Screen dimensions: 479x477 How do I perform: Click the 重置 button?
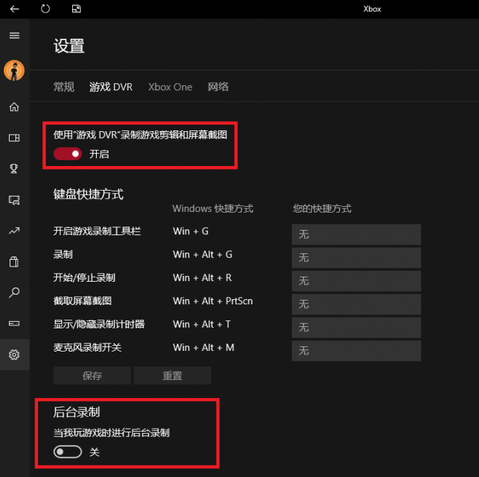172,376
